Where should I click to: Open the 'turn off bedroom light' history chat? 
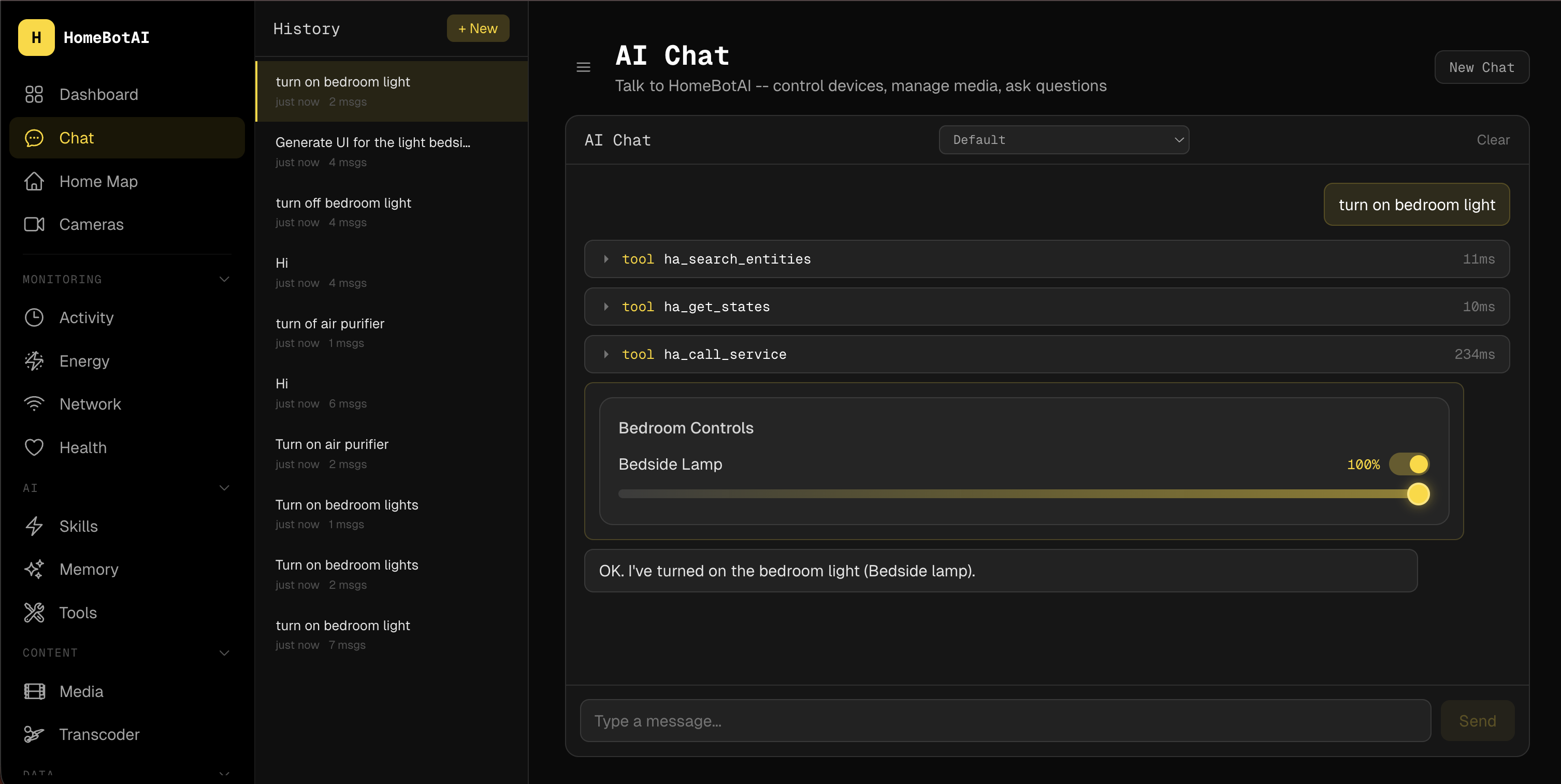point(343,211)
